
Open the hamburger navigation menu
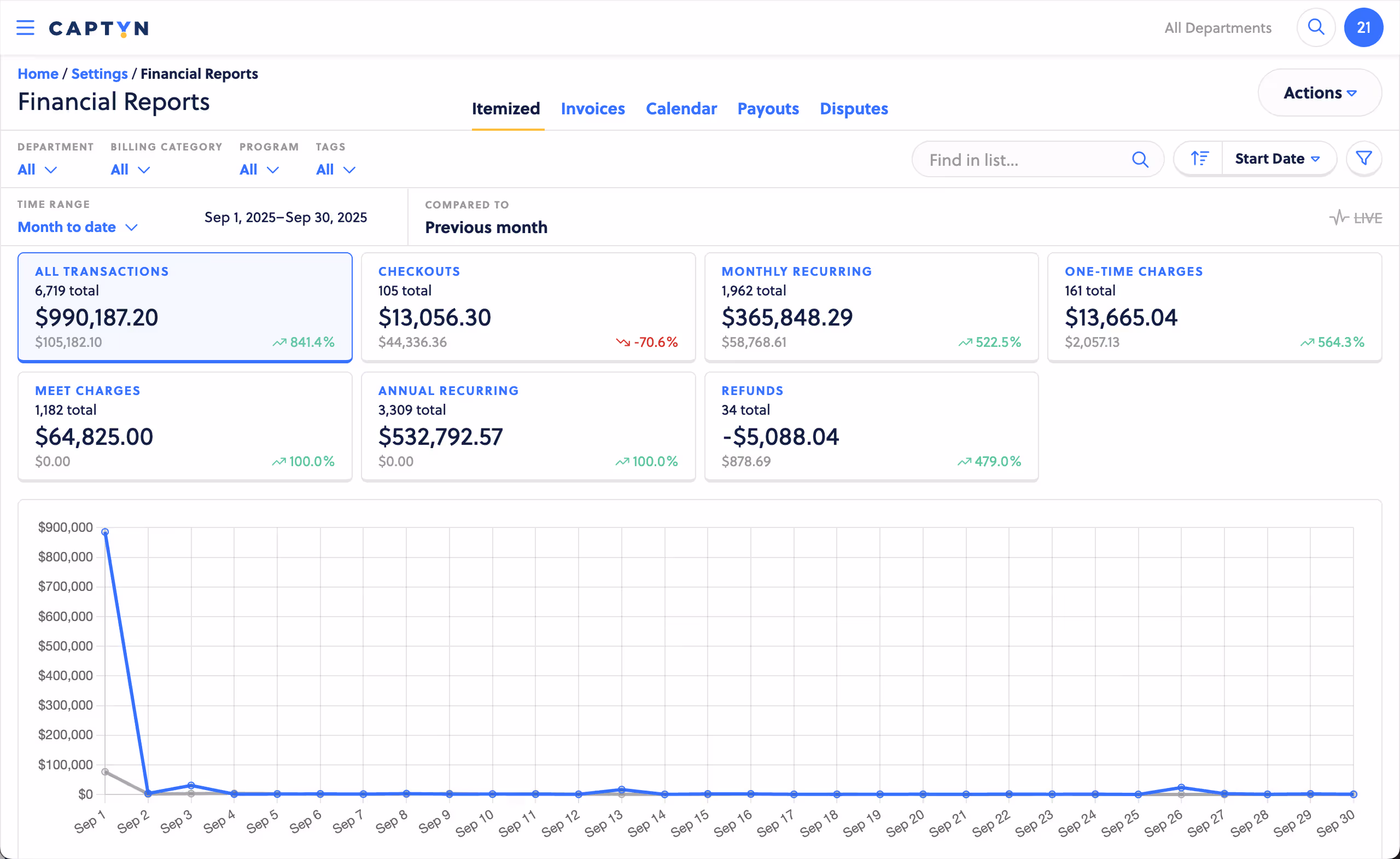(x=25, y=27)
